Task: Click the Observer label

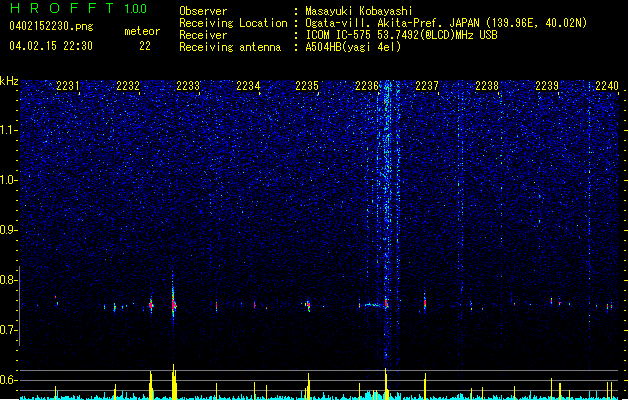Action: [x=203, y=11]
